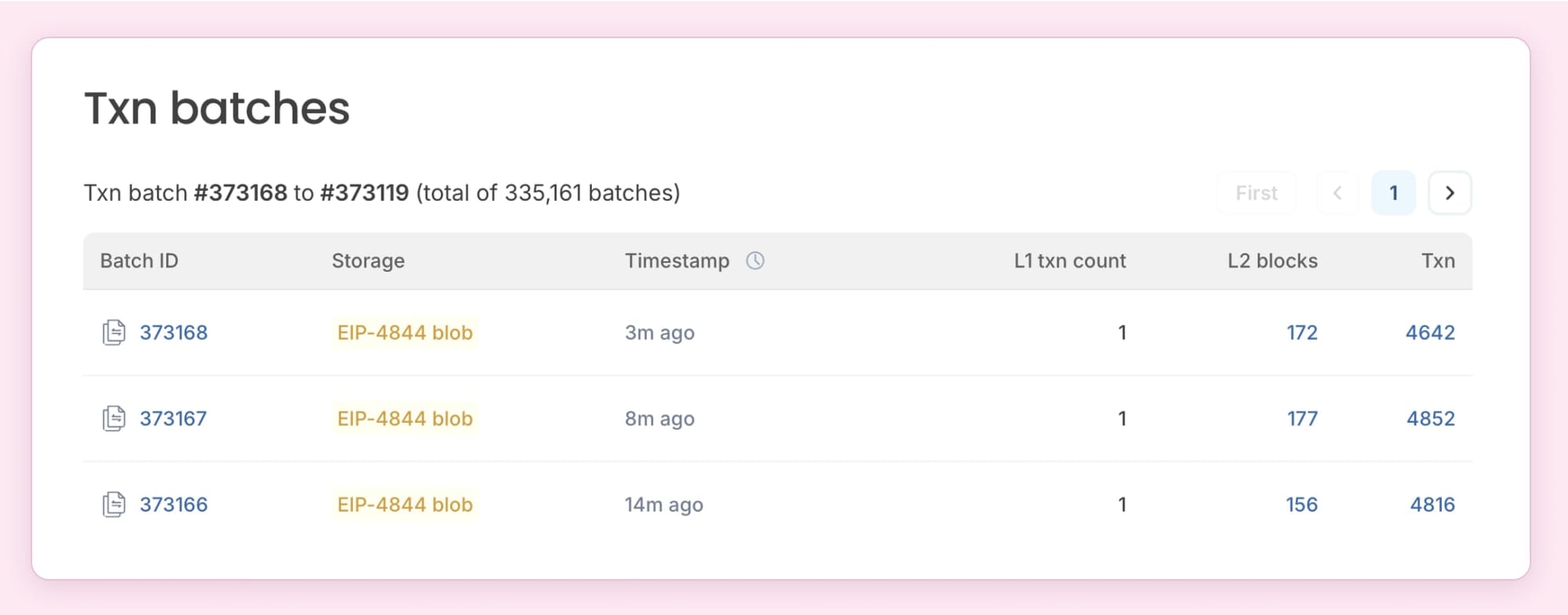Select the First pagination button
The width and height of the screenshot is (1568, 615).
tap(1256, 192)
